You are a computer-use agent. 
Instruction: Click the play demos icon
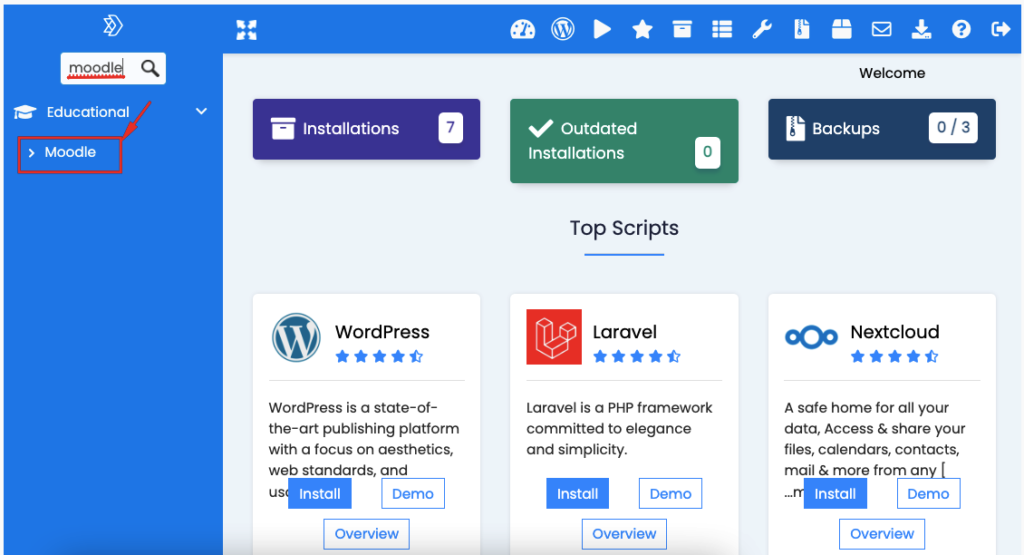coord(602,29)
